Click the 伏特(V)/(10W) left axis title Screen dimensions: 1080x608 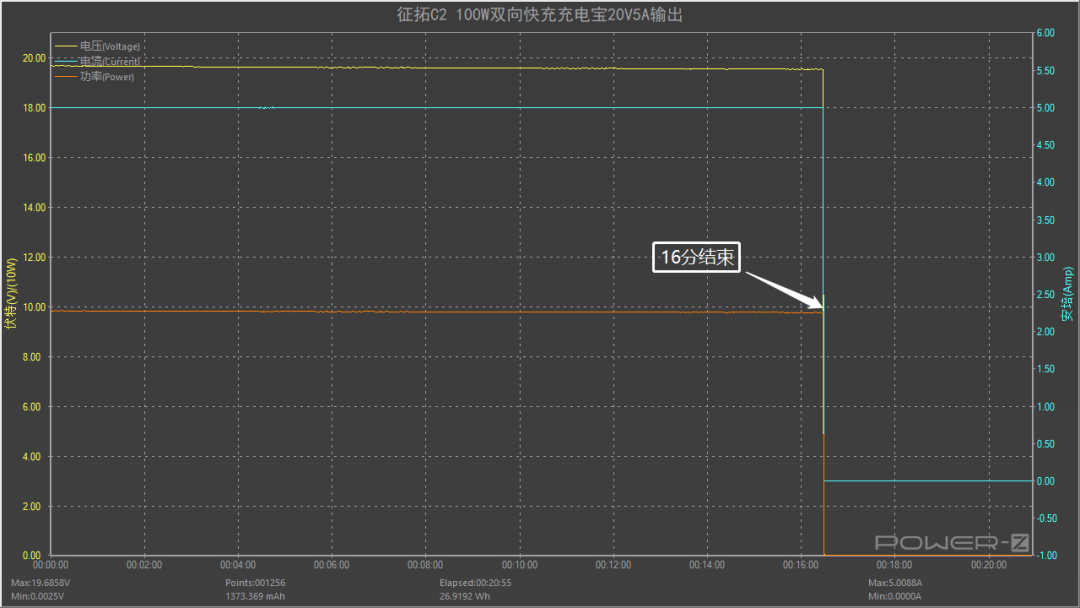point(10,293)
